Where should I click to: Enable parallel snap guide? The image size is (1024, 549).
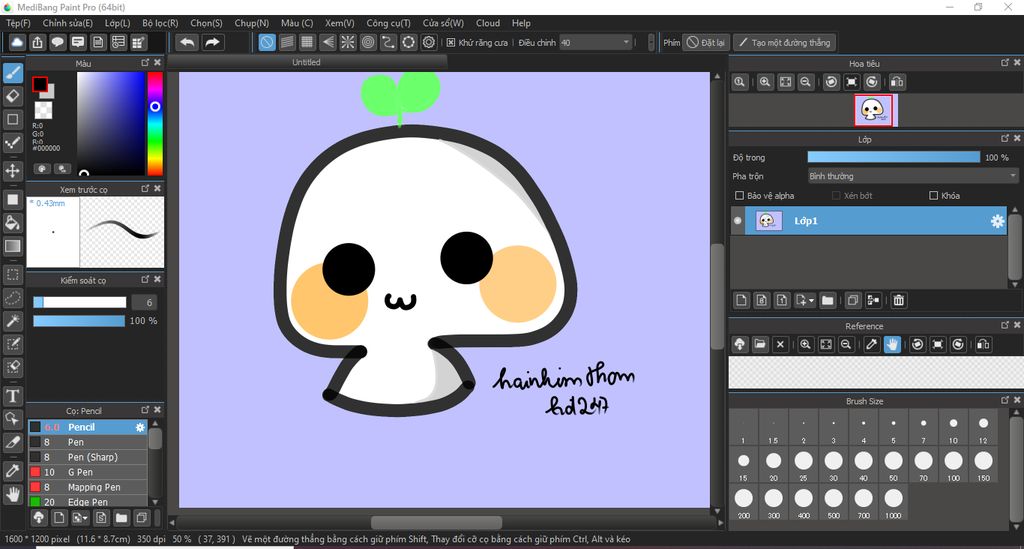287,42
